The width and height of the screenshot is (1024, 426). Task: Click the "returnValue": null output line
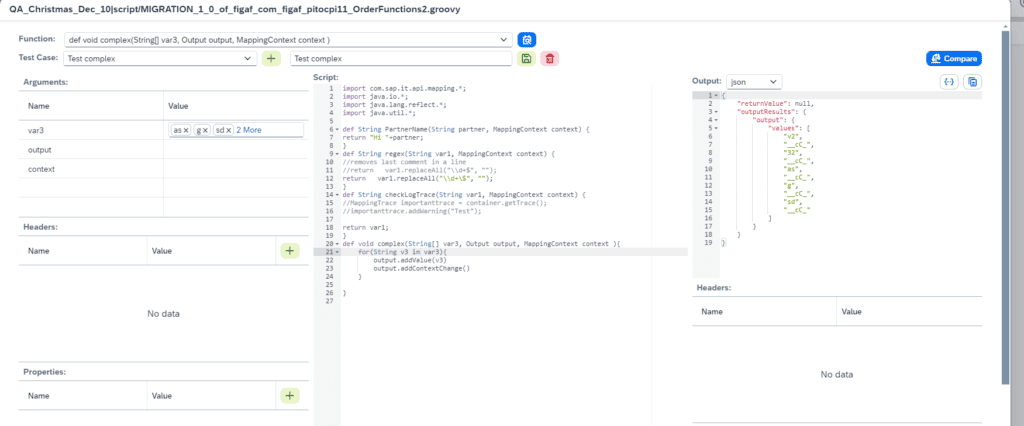tap(775, 103)
